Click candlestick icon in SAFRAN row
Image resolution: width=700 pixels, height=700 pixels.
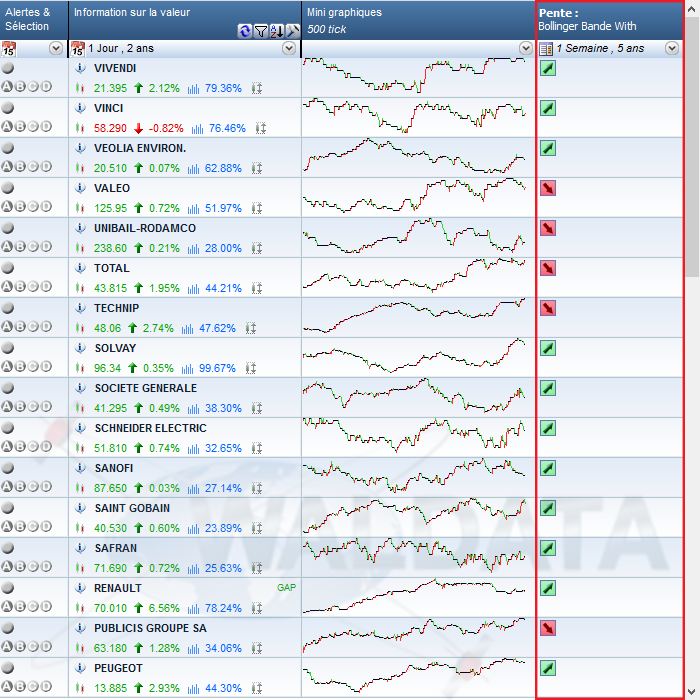[x=80, y=568]
